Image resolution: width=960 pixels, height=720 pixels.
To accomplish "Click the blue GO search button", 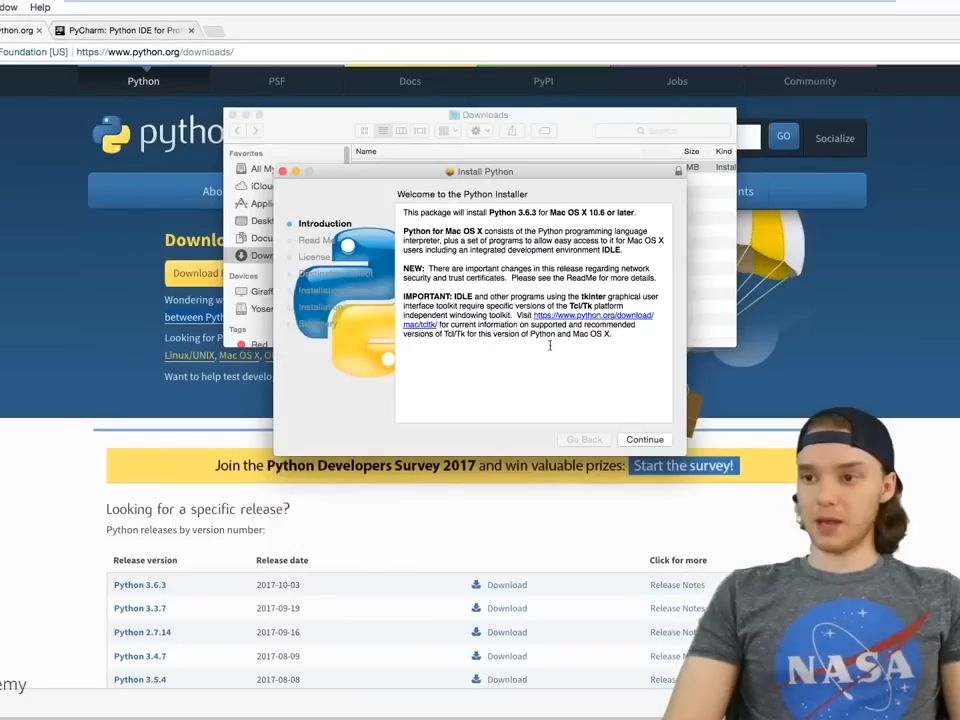I will (x=784, y=136).
